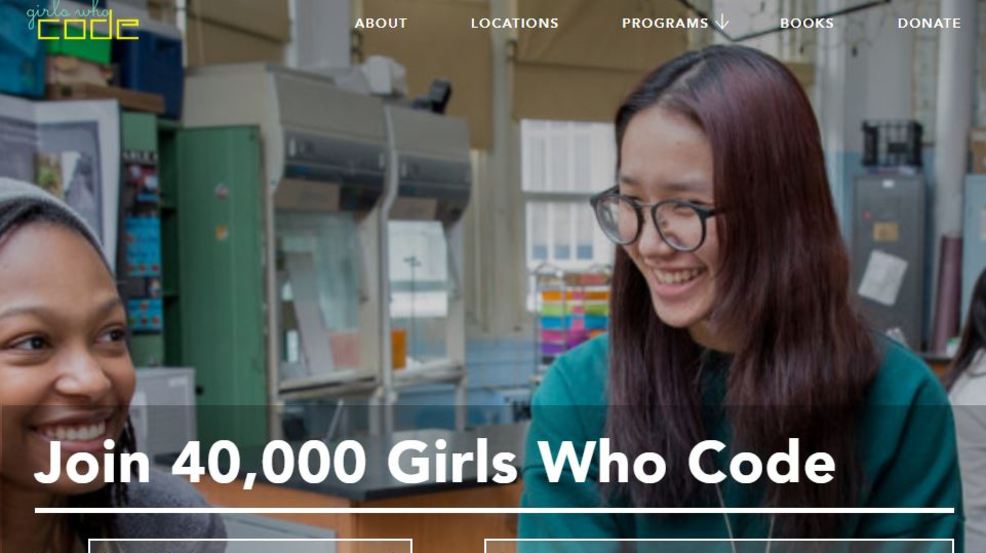
Task: Click the 'Join 40,000 Girls Who Code' headline
Action: [435, 463]
